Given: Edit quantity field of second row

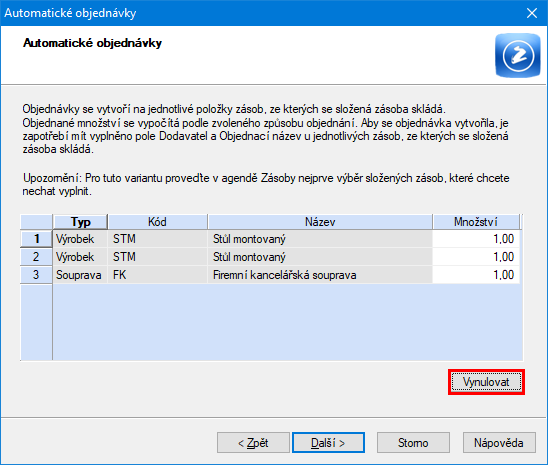Looking at the screenshot, I should (x=476, y=257).
